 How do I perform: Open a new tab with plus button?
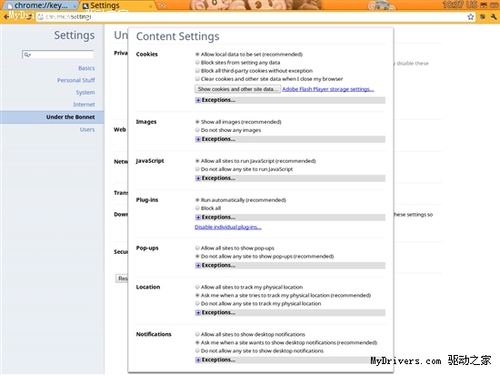tap(162, 5)
